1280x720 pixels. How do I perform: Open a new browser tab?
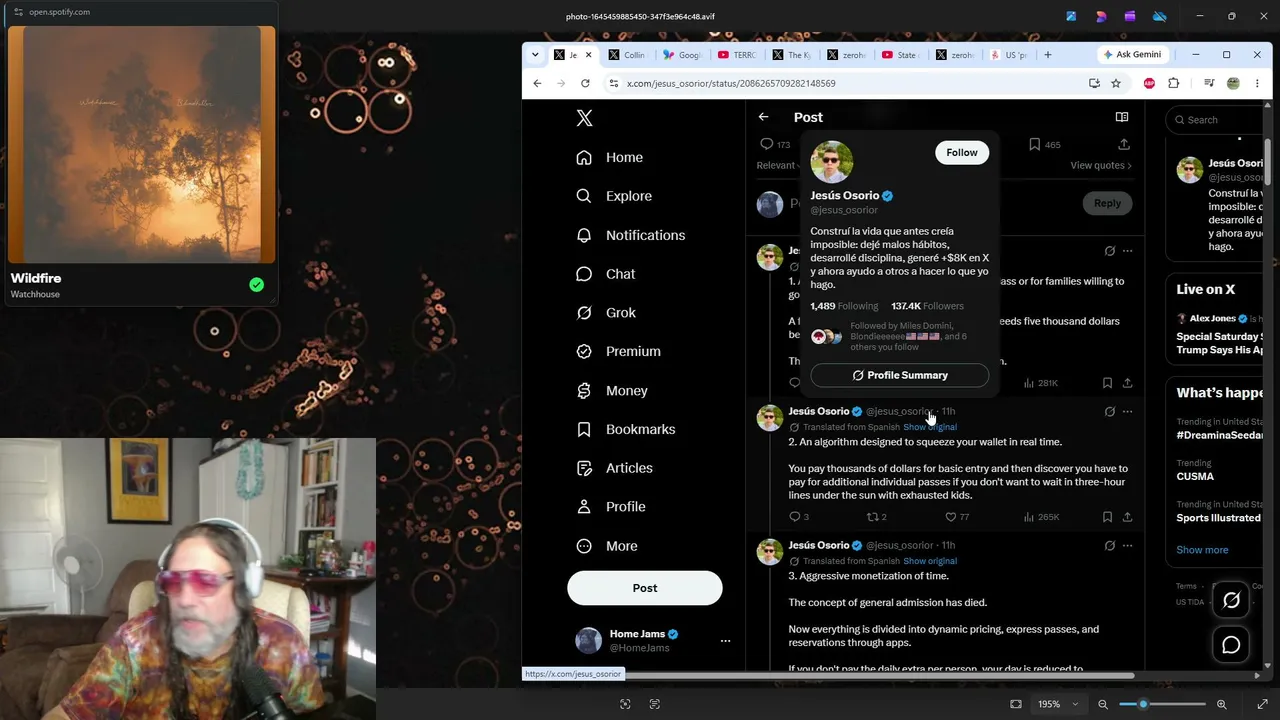[x=1048, y=55]
